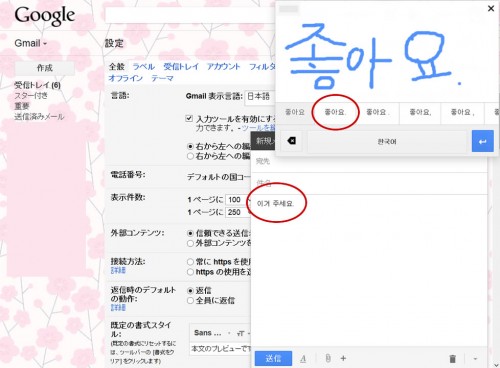Click the message body text 이거 주세요.
The image size is (500, 368).
(x=276, y=203)
